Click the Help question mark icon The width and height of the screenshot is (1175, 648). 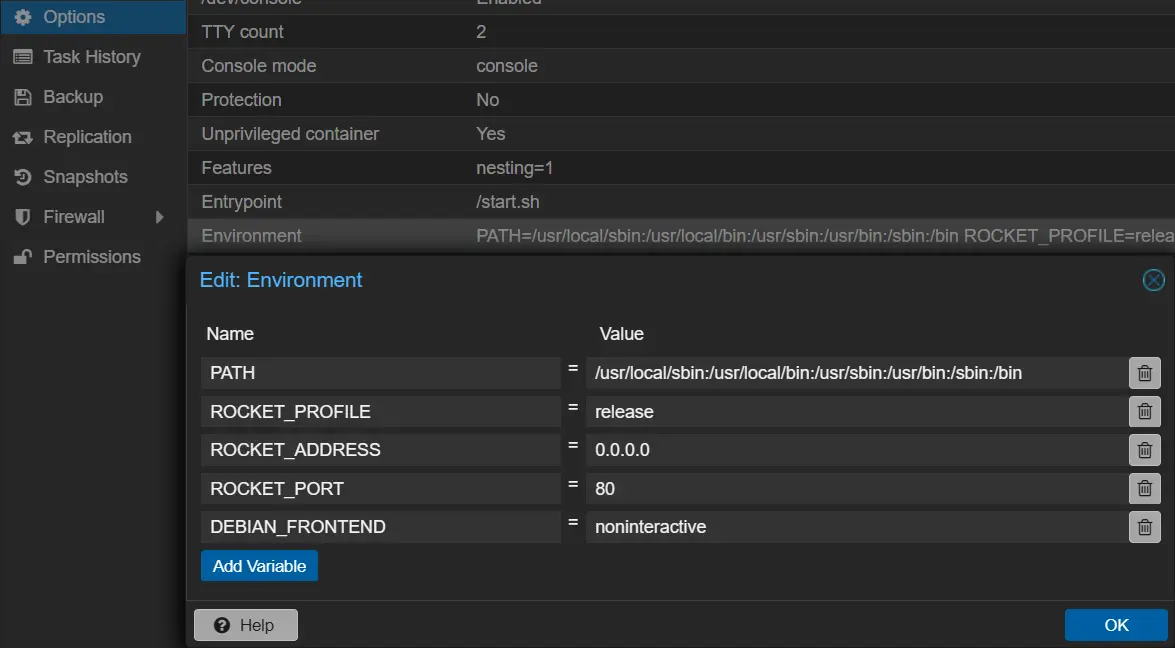point(222,624)
